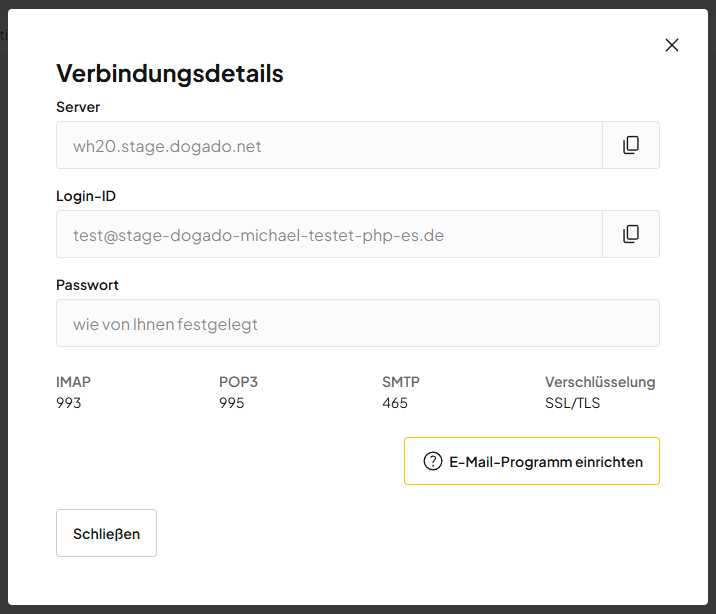This screenshot has width=716, height=614.
Task: Copy the Login-ID to clipboard
Action: pos(631,234)
